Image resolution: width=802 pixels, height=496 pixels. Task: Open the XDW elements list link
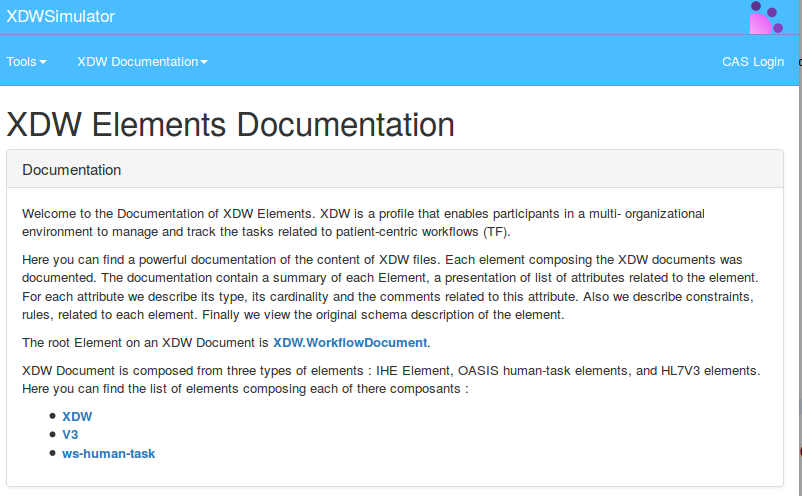[x=77, y=416]
